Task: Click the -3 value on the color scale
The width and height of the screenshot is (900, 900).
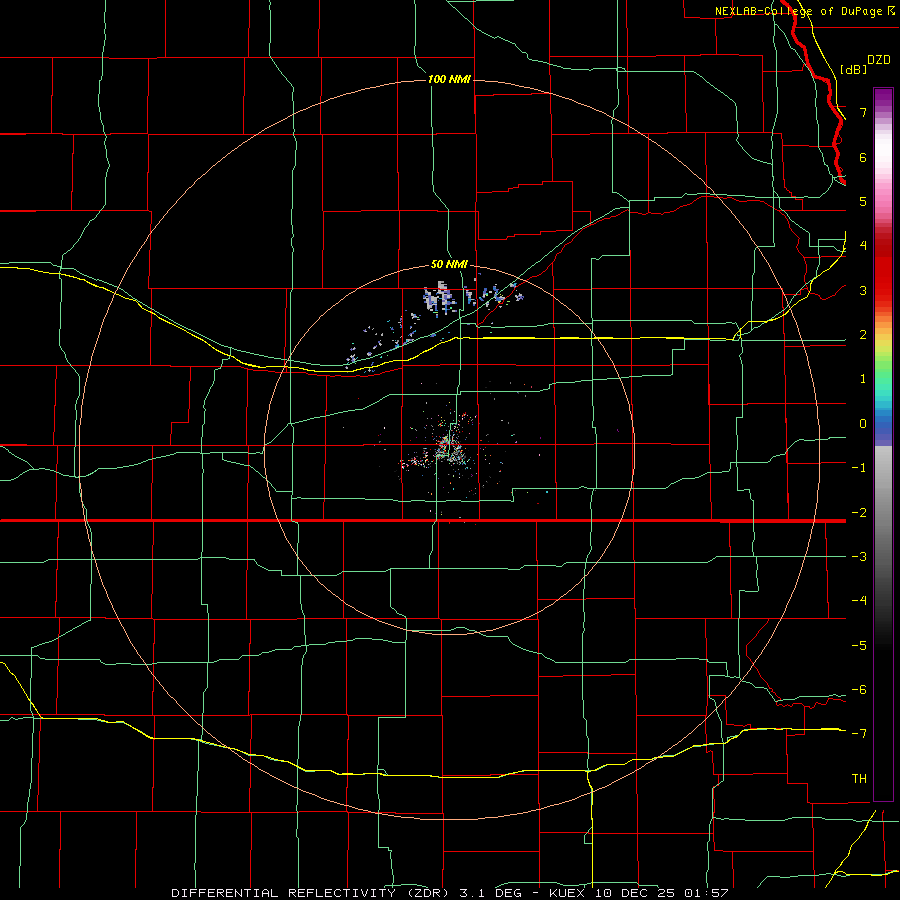Action: pos(859,557)
